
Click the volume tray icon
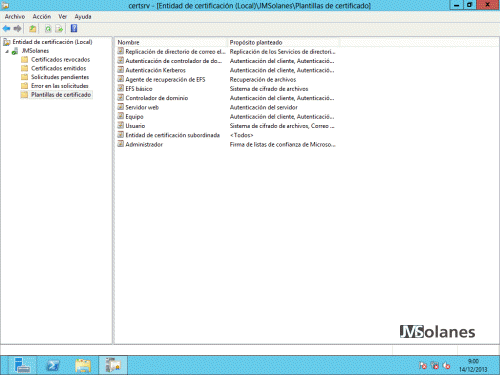(446, 366)
